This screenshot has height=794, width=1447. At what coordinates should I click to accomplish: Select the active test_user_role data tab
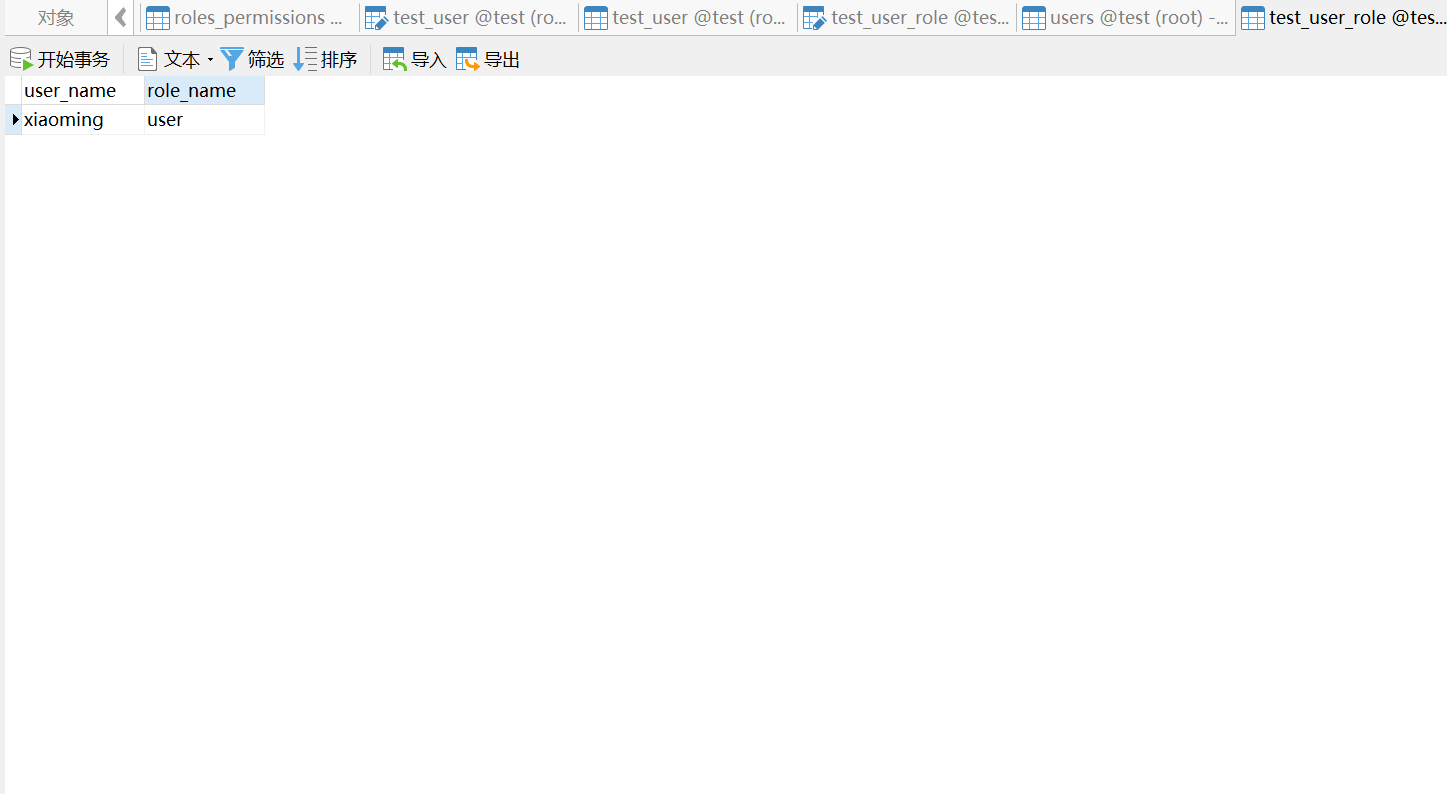coord(1341,18)
